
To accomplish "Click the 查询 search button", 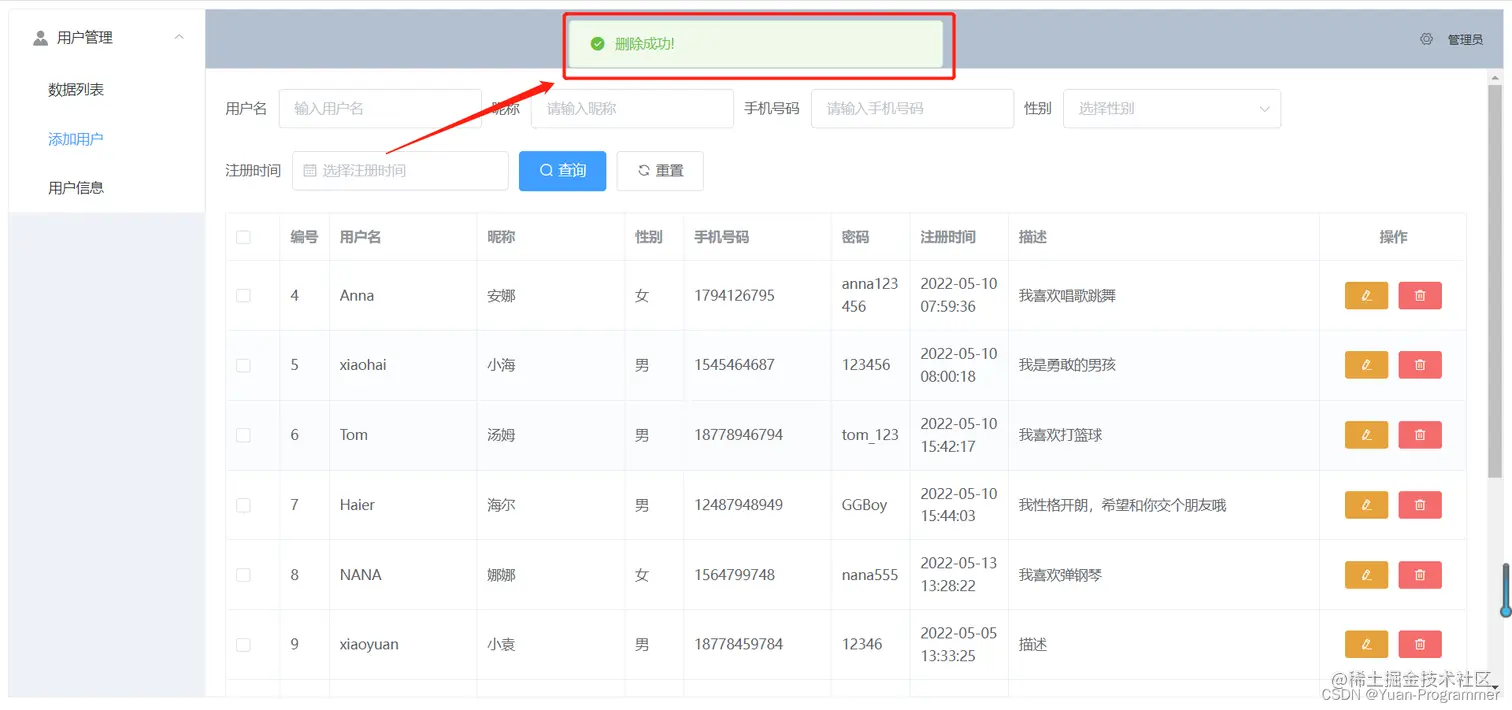I will click(563, 171).
